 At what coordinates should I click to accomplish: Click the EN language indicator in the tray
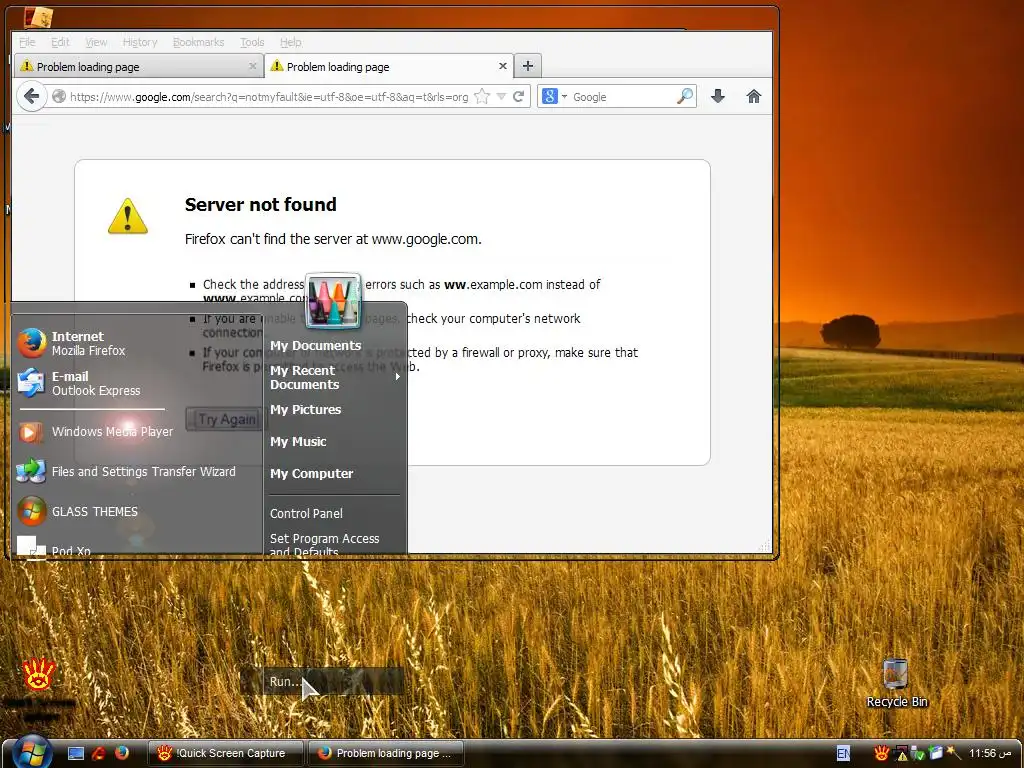[x=844, y=754]
